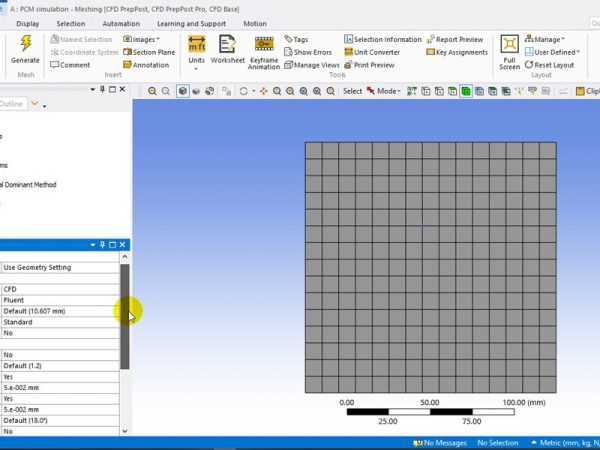Select the Default (1.2) growth rate cell

click(60, 366)
